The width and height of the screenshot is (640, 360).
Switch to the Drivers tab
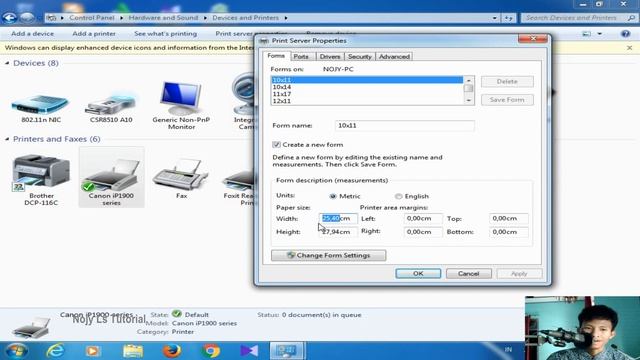coord(330,57)
